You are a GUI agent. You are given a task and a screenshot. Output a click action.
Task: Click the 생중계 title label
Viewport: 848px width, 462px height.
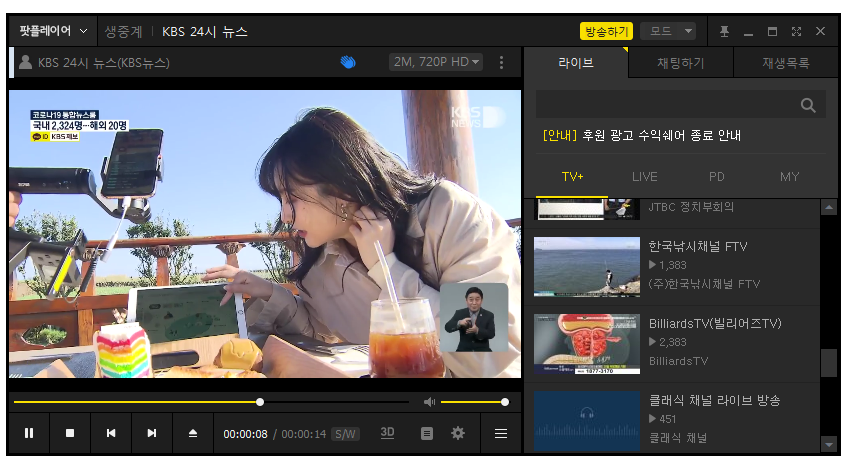click(123, 31)
